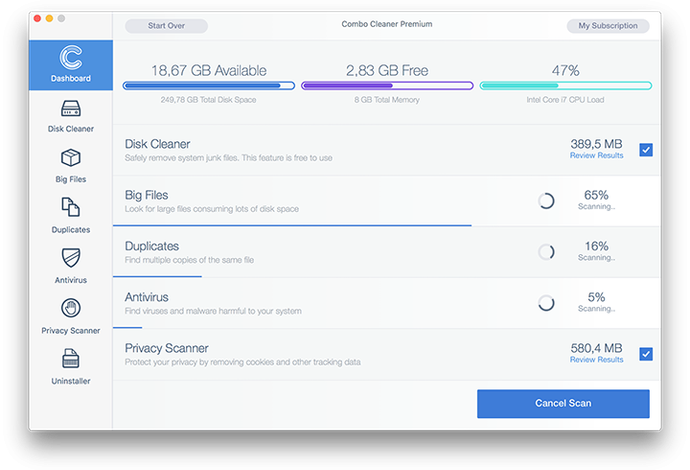Open the Antivirus shield icon
The width and height of the screenshot is (690, 470).
coord(71,258)
